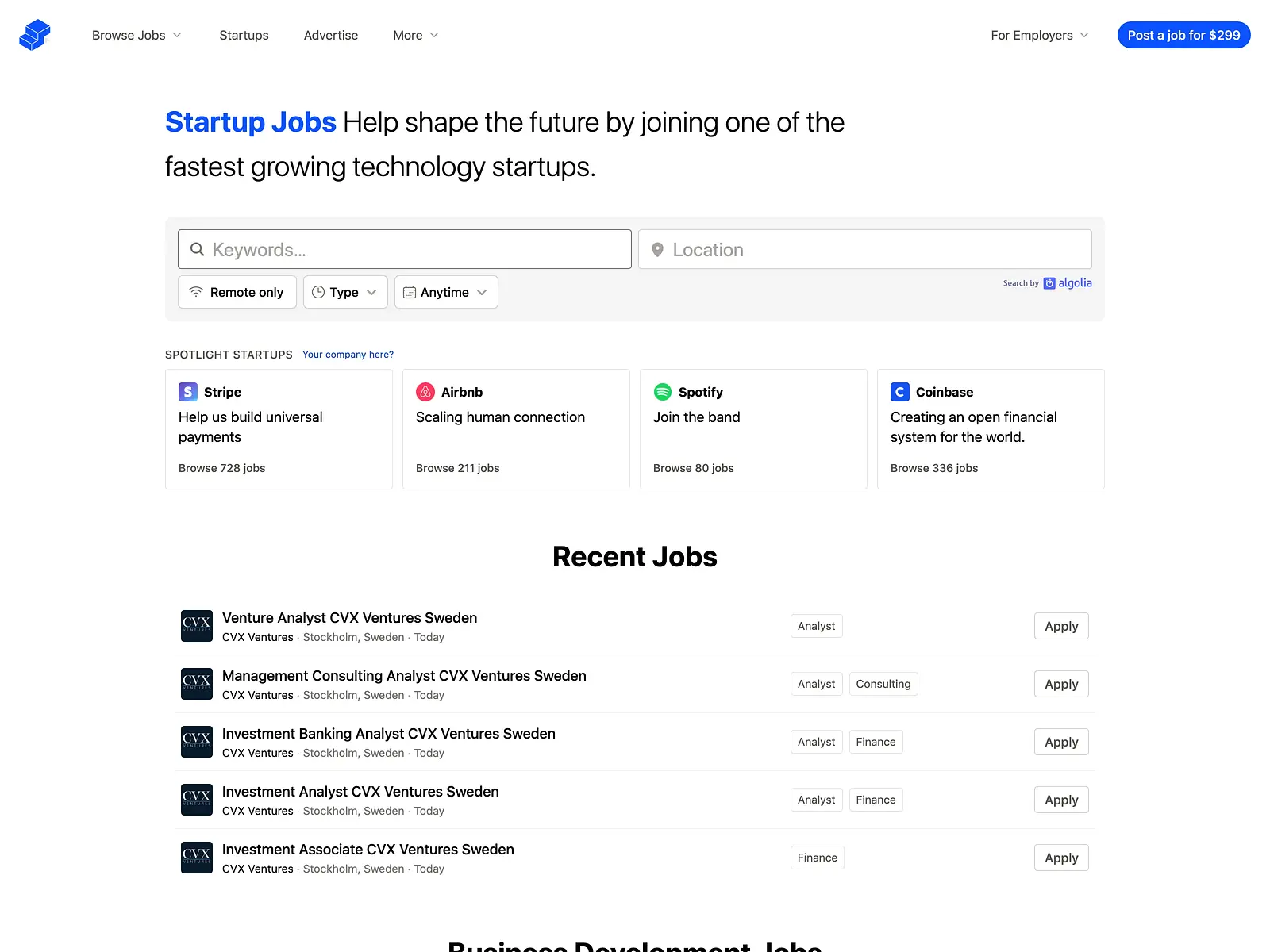The image size is (1270, 952).
Task: Apply to Investment Associate CVX Ventures job
Action: pyautogui.click(x=1061, y=858)
